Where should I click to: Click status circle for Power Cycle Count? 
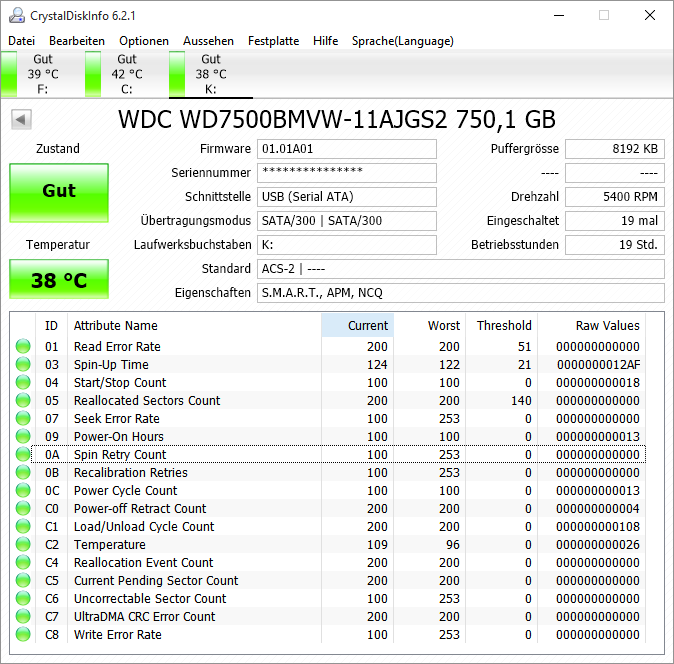pyautogui.click(x=23, y=490)
